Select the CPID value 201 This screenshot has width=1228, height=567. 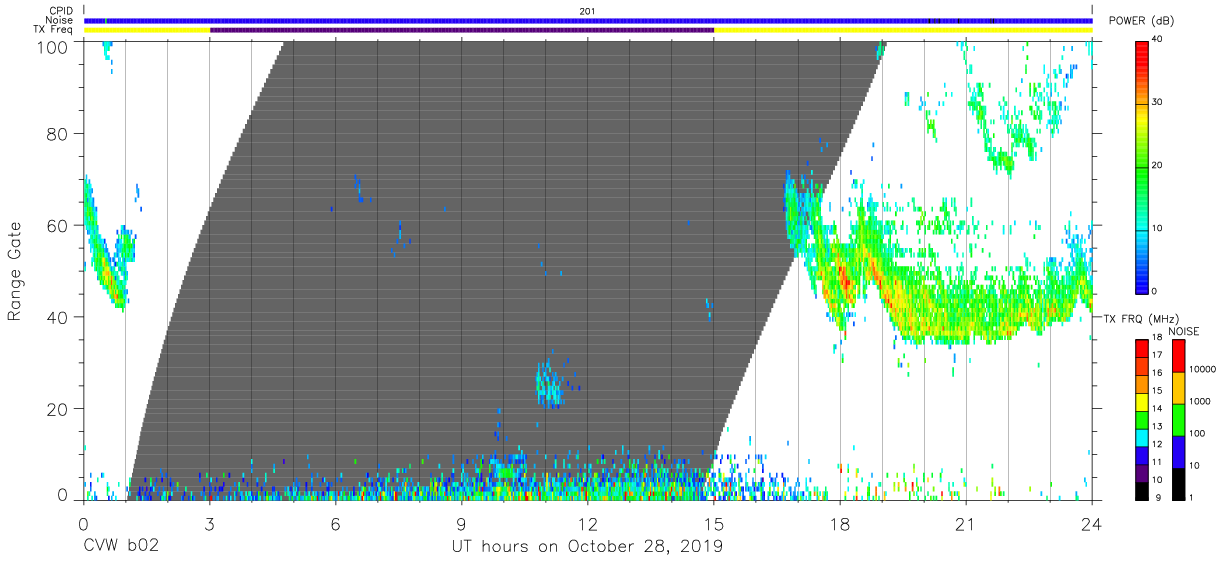[x=587, y=11]
